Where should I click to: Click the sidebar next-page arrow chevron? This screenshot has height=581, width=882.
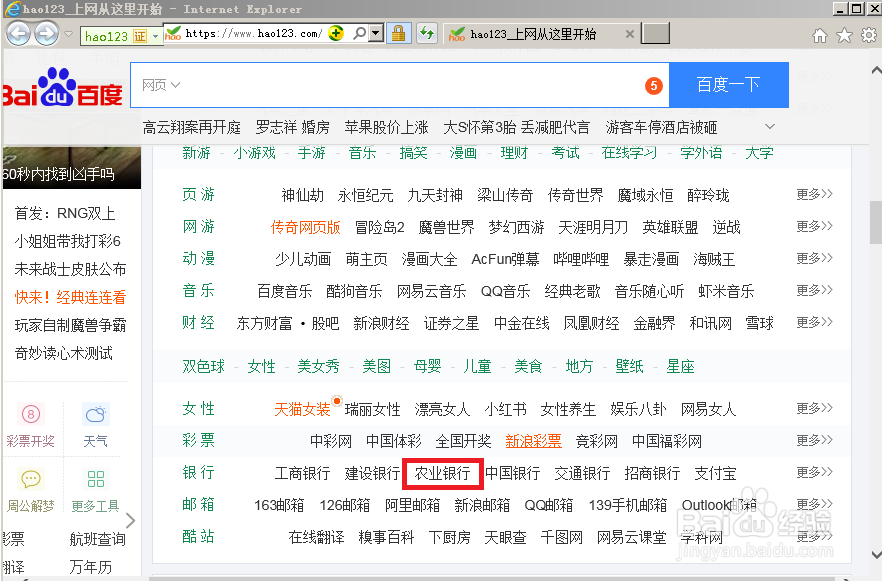pyautogui.click(x=130, y=521)
